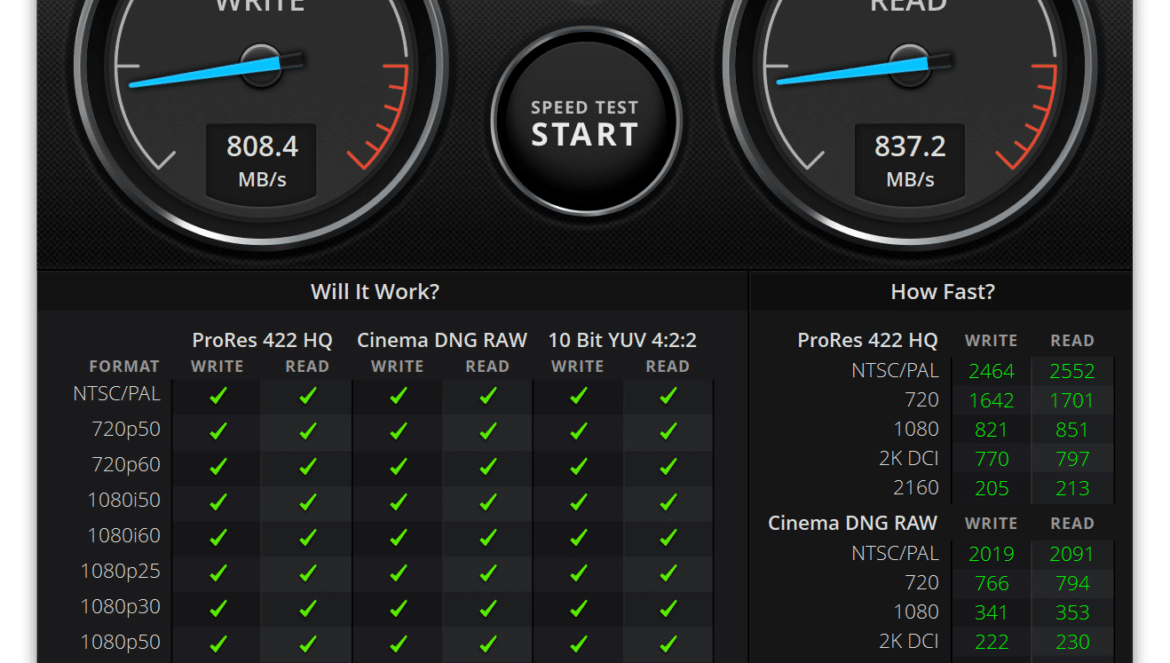Image resolution: width=1170 pixels, height=663 pixels.
Task: Click the Cinema DNG 2K DCI read value 230
Action: tap(1072, 642)
